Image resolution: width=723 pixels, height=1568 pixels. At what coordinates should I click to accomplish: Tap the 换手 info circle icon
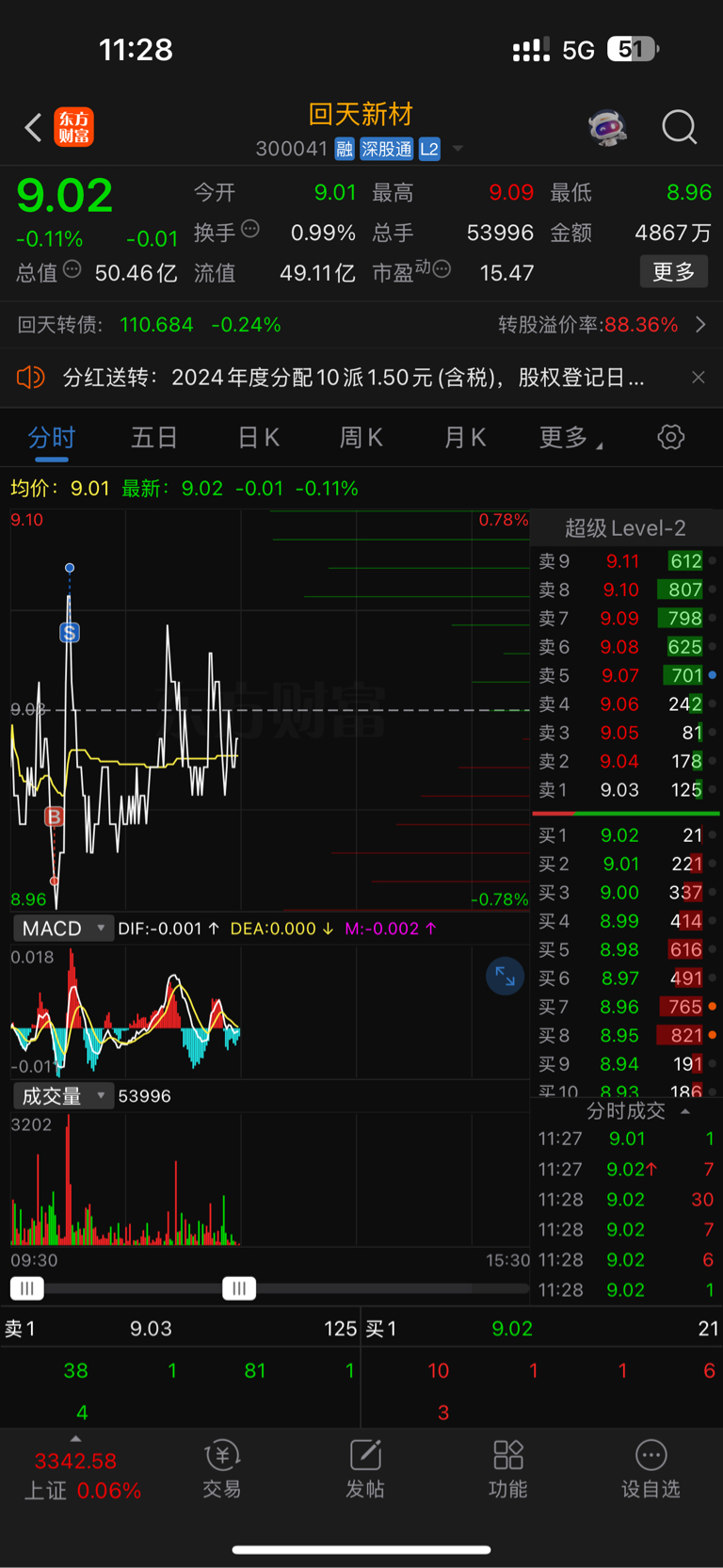coord(250,229)
